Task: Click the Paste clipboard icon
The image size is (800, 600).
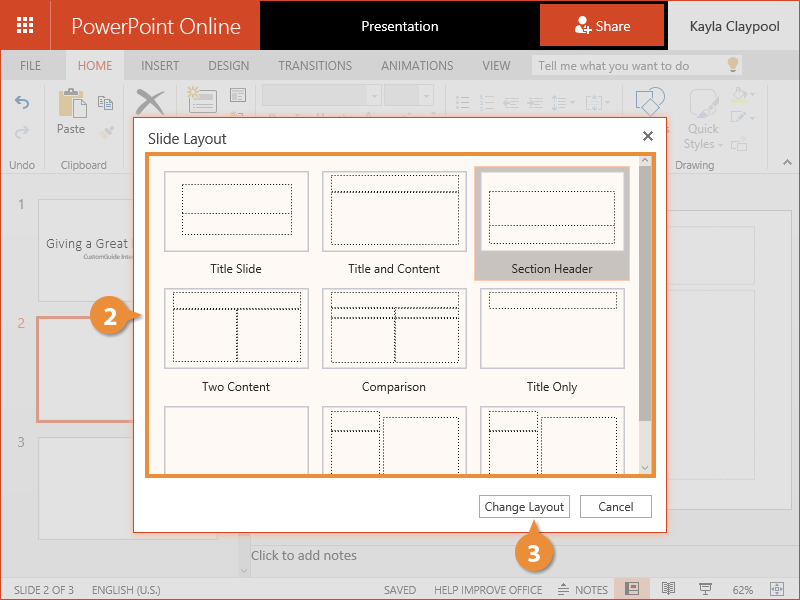Action: (71, 104)
